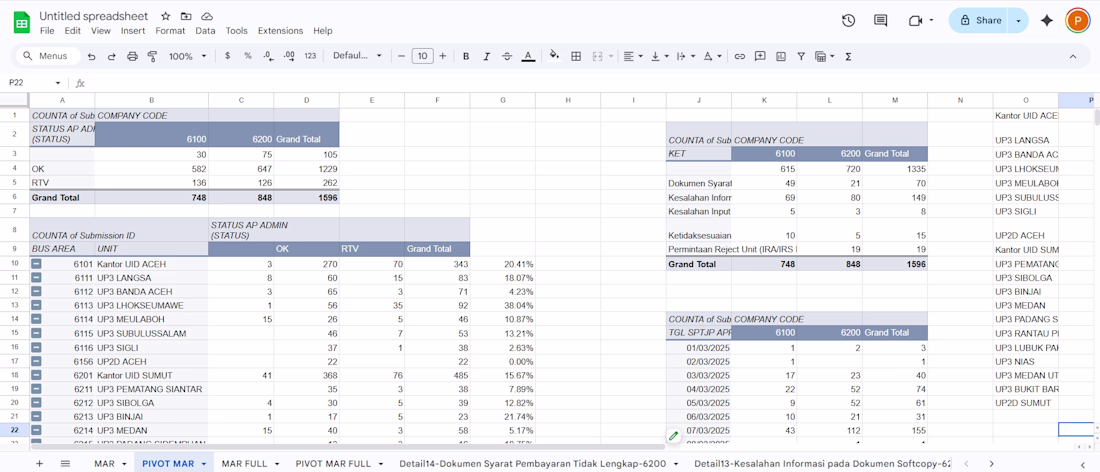Toggle bold formatting
The height and width of the screenshot is (472, 1100).
(x=466, y=57)
